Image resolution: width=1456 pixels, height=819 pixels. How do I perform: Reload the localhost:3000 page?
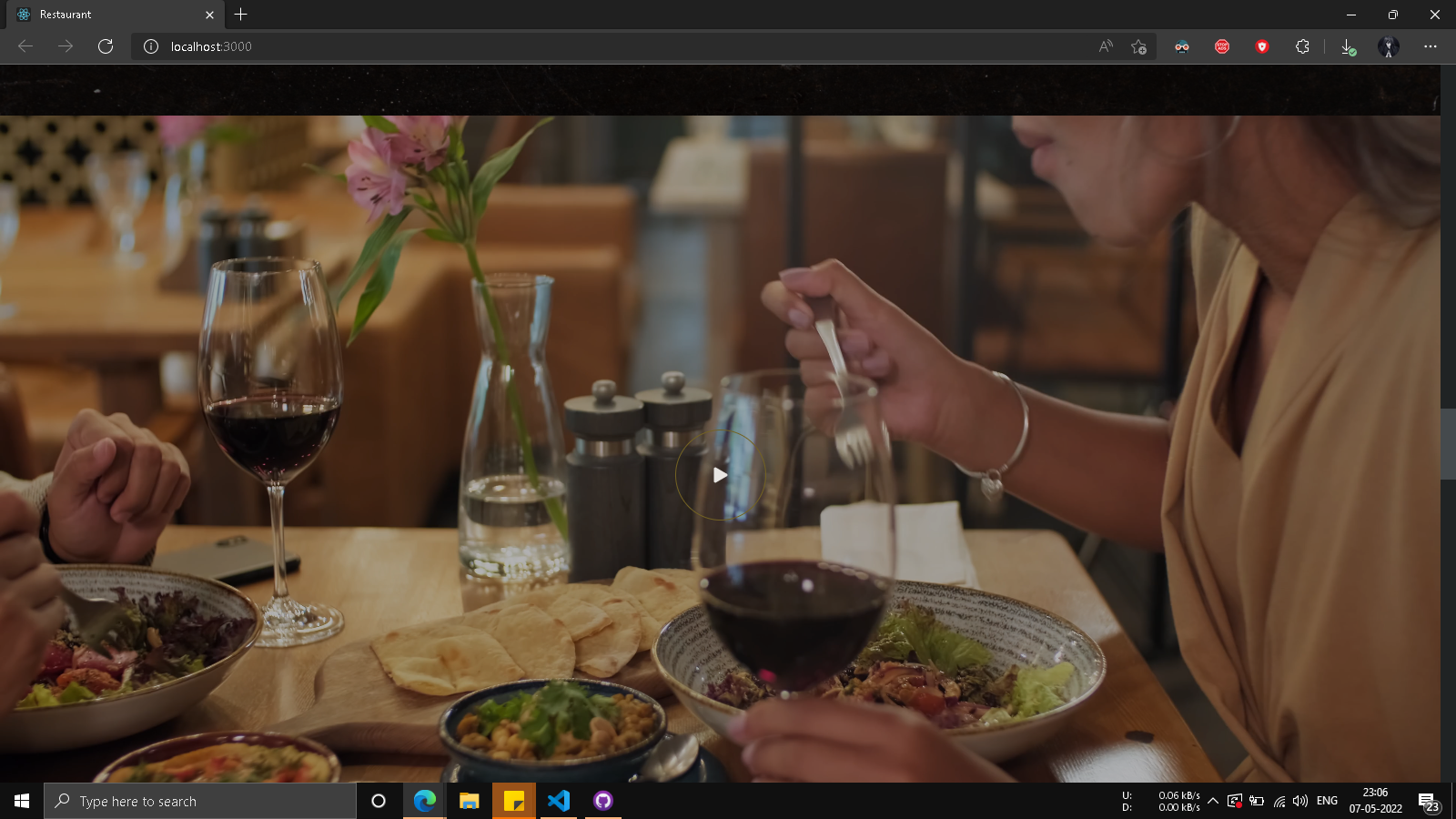coord(105,46)
